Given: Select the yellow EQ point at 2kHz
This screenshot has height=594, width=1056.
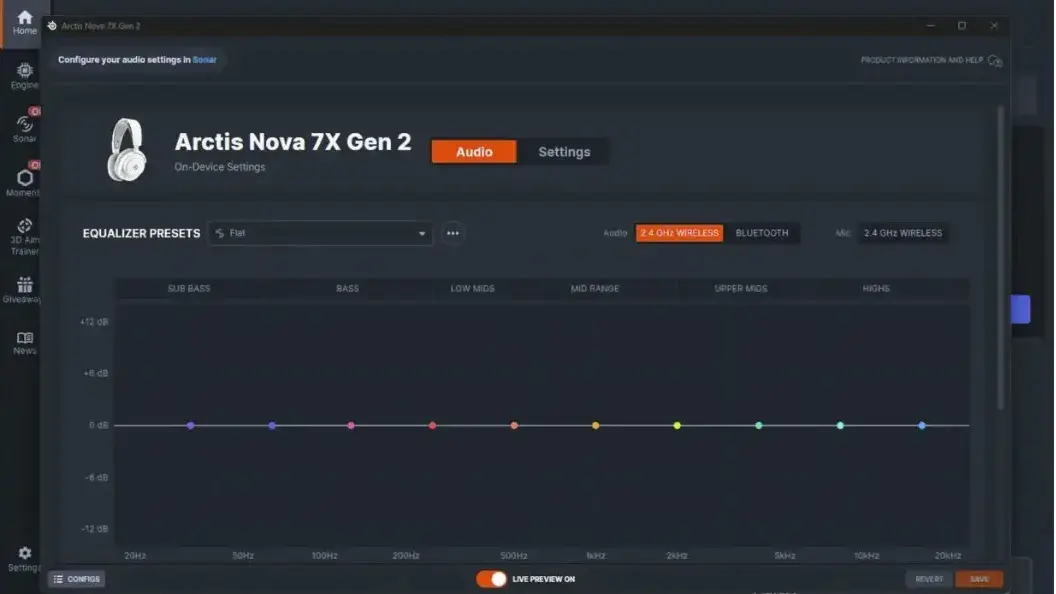Looking at the screenshot, I should [677, 426].
